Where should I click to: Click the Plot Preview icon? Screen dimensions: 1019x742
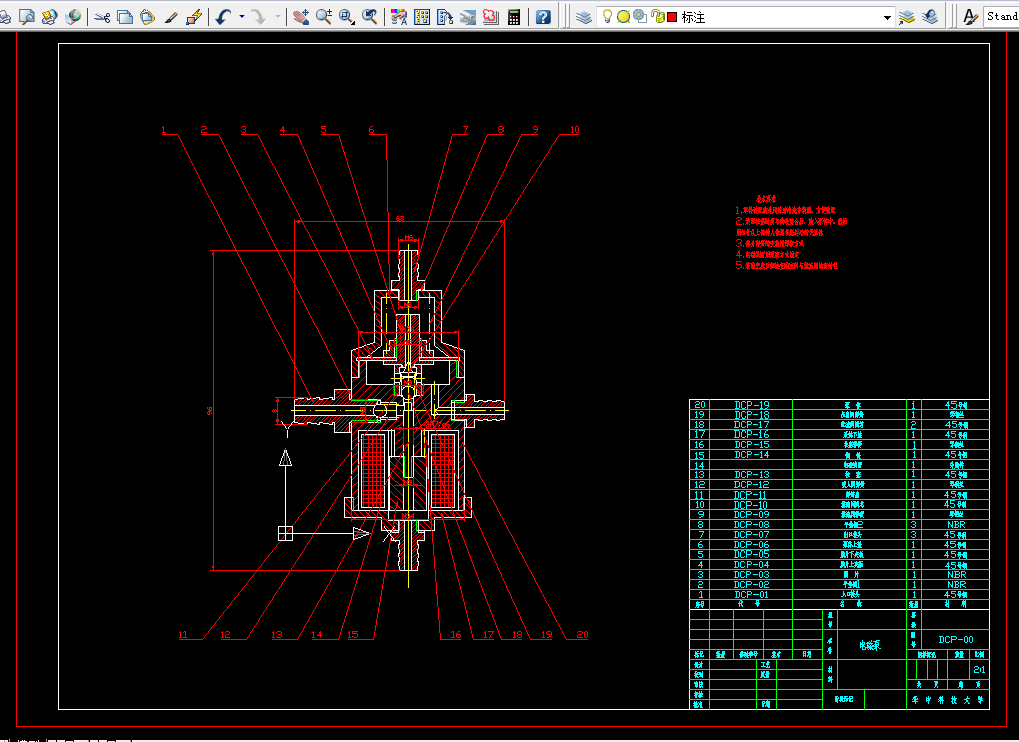click(x=27, y=17)
